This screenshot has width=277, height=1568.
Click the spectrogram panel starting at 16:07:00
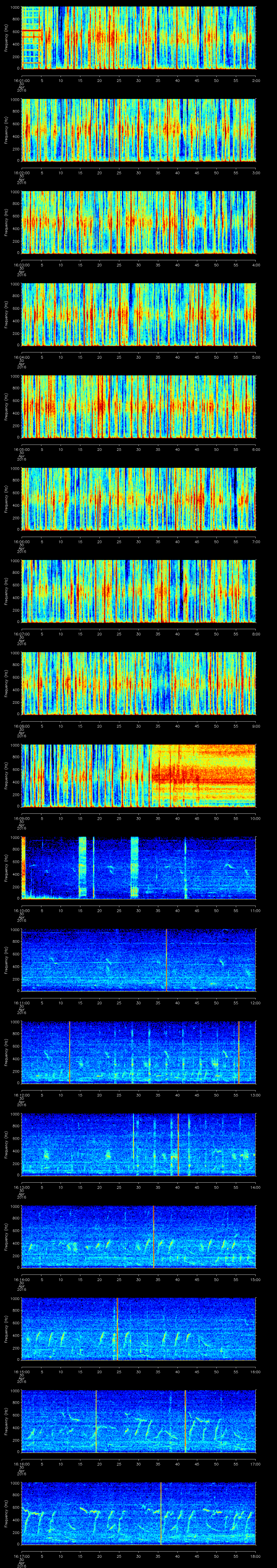(139, 591)
